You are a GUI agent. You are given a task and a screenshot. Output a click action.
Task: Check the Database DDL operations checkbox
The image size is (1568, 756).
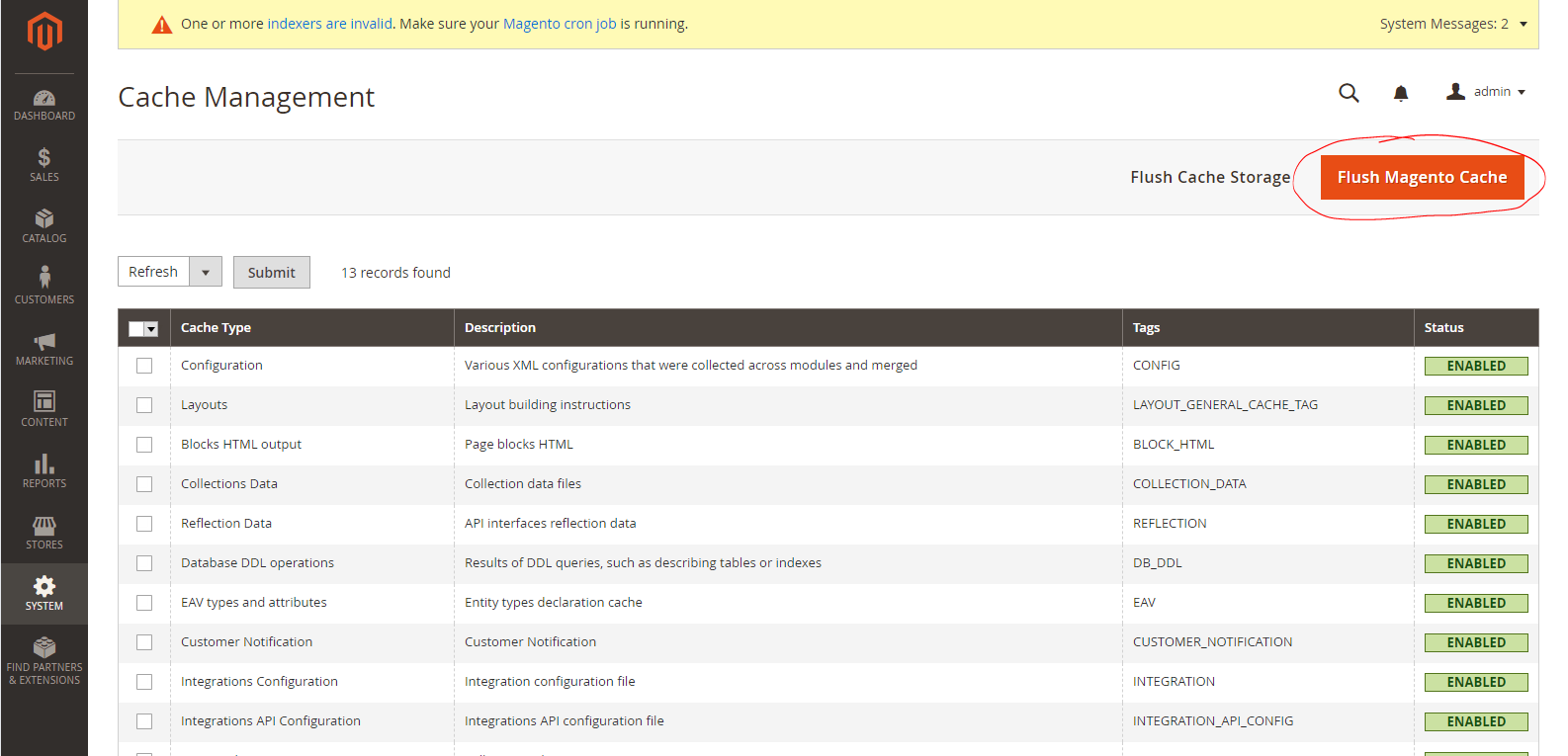144,563
